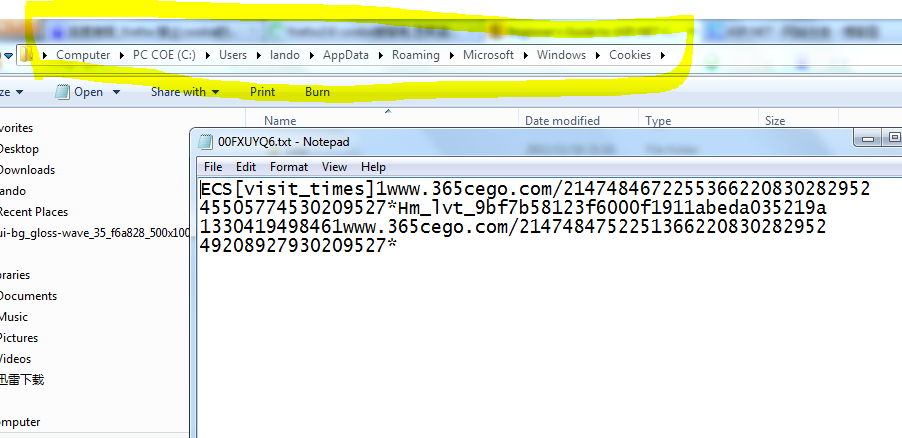Select PC COE (C:) breadcrumb segment
The height and width of the screenshot is (438, 902).
pyautogui.click(x=164, y=55)
